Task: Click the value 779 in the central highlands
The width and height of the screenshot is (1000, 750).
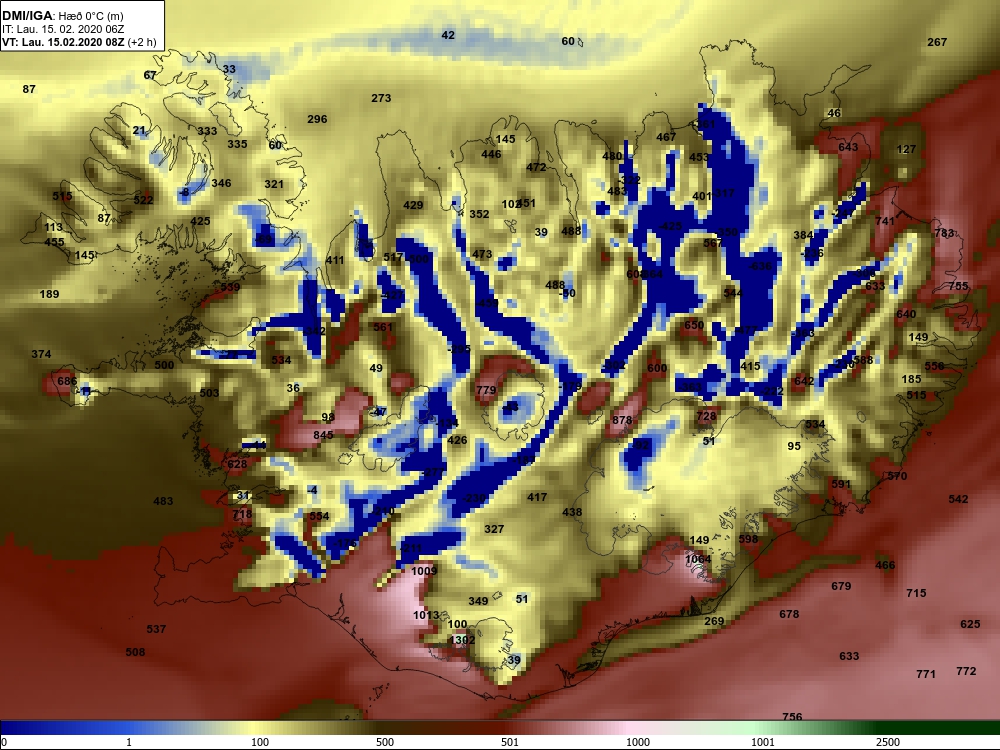Action: point(486,390)
